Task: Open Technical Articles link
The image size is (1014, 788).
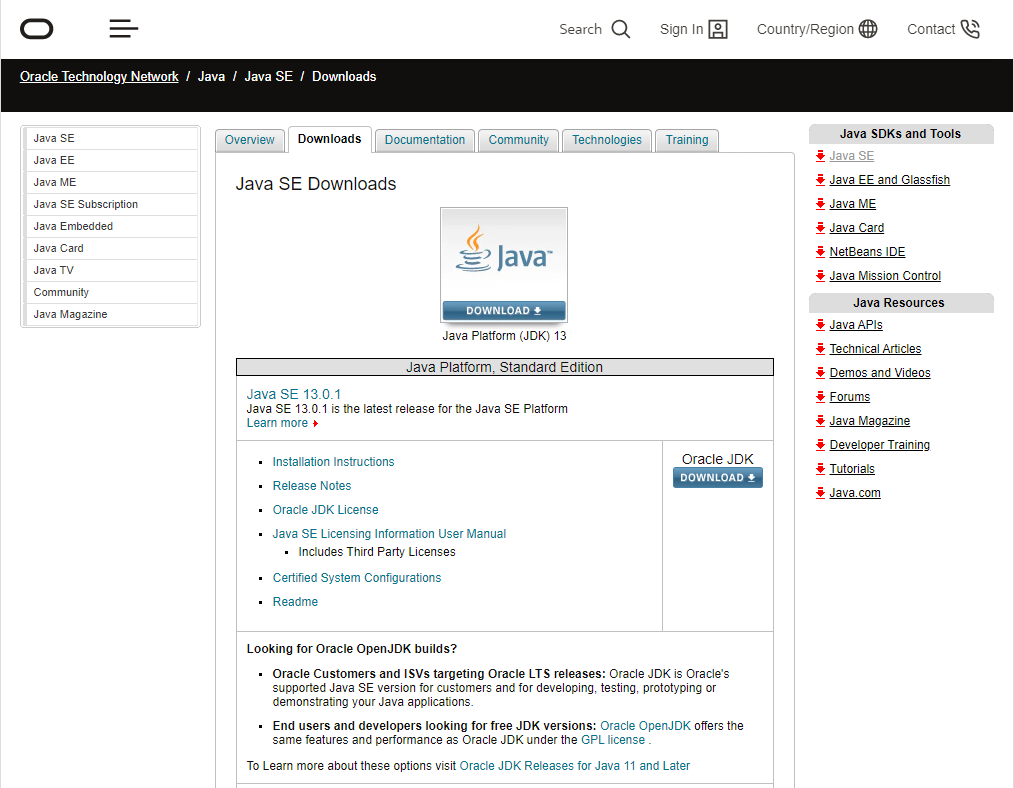Action: click(875, 348)
